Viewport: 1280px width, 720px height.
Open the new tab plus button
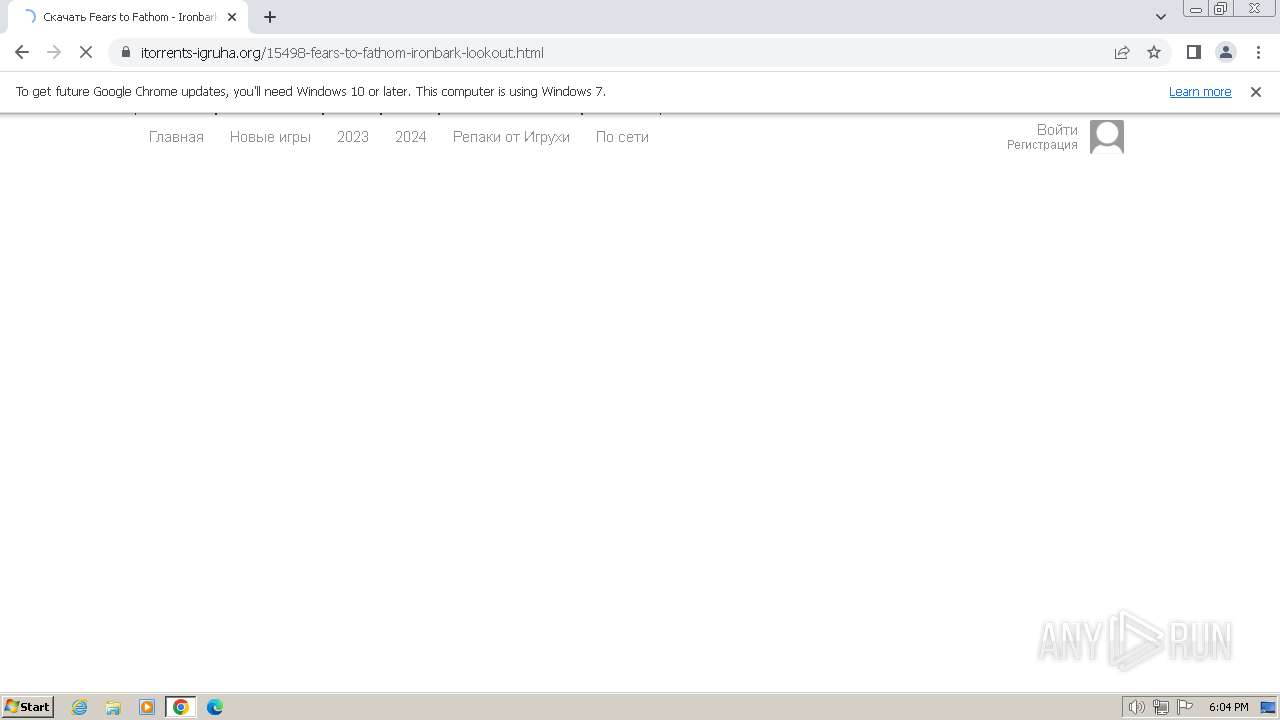(x=270, y=17)
